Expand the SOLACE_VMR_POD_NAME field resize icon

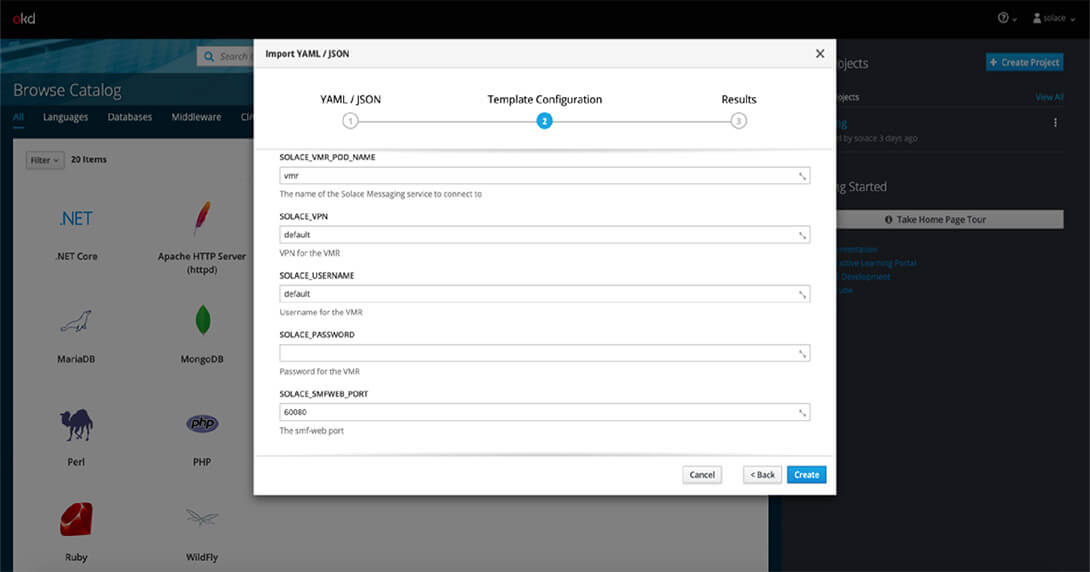[802, 177]
